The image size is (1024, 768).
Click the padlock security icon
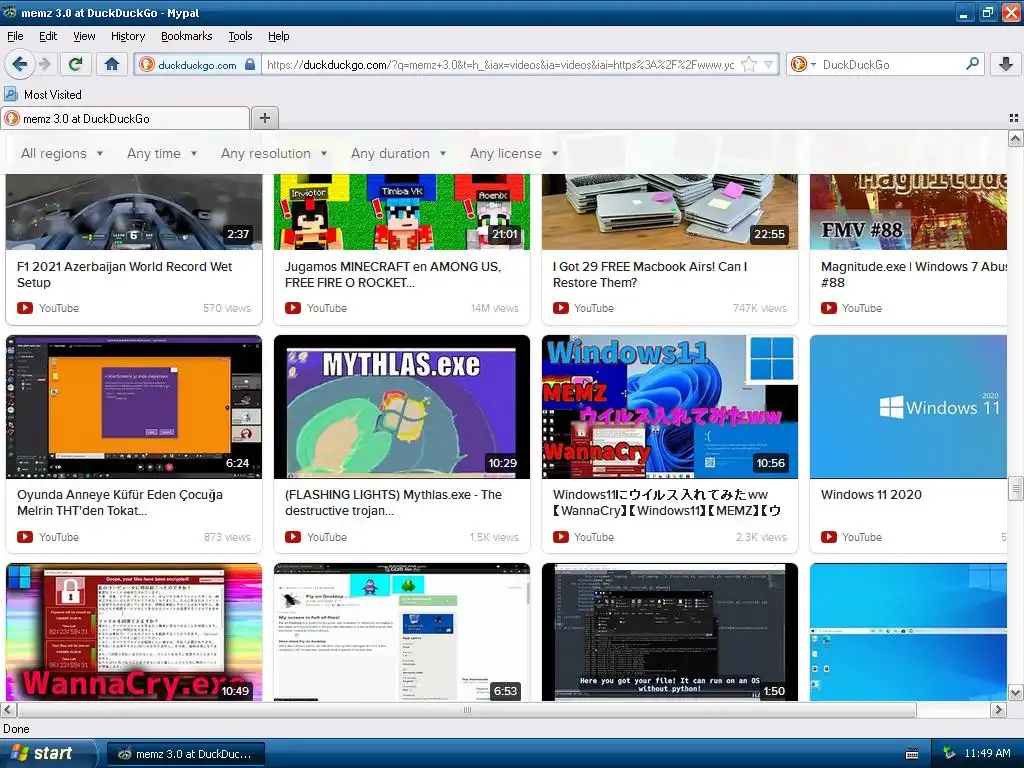(249, 64)
